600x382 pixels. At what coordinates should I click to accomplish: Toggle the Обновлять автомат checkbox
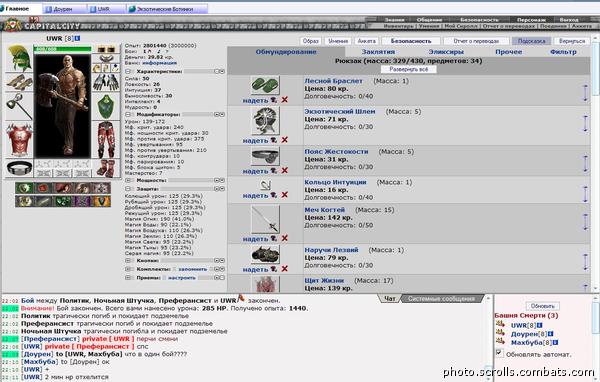pos(499,353)
